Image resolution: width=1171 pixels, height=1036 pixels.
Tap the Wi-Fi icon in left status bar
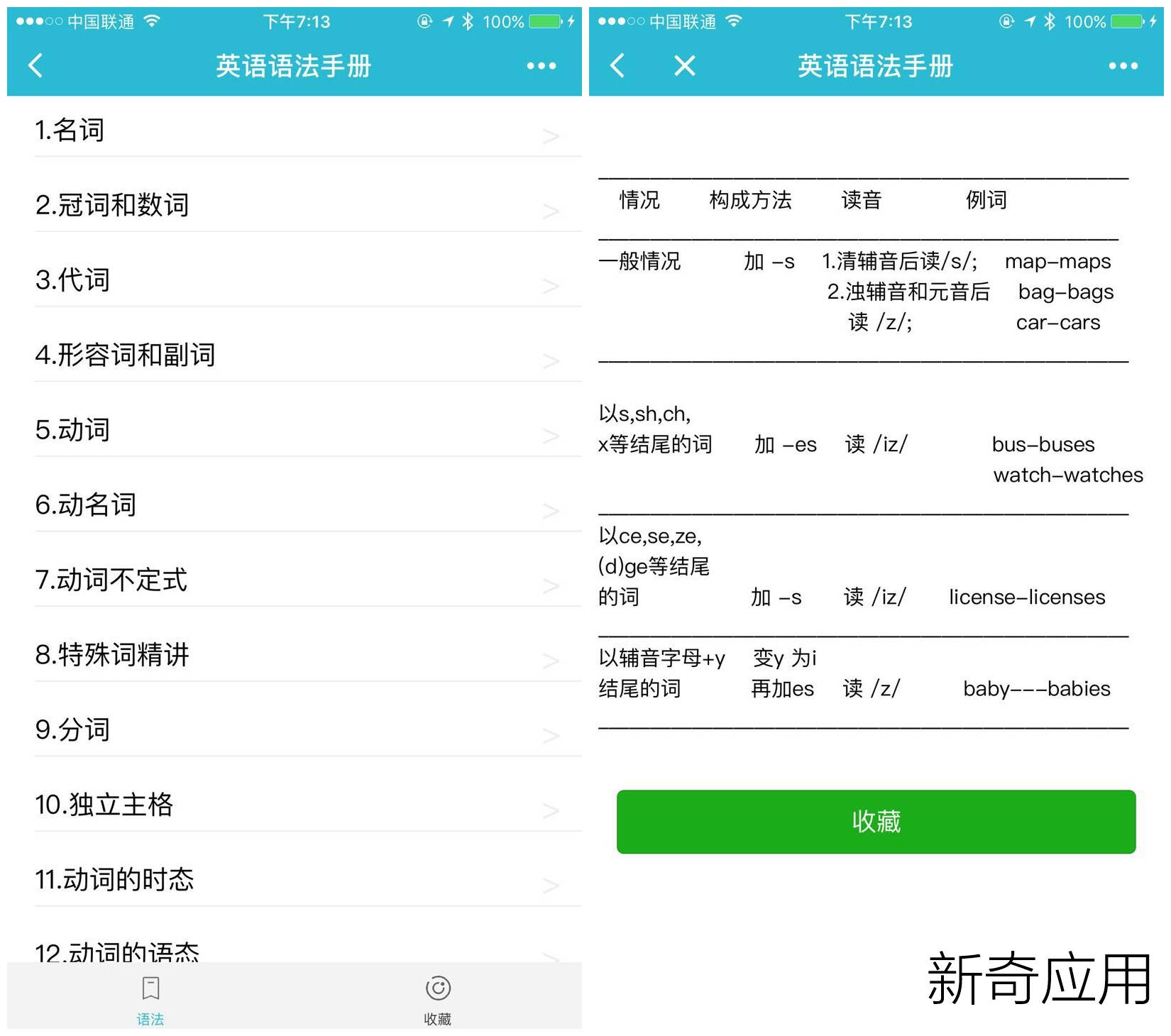151,21
